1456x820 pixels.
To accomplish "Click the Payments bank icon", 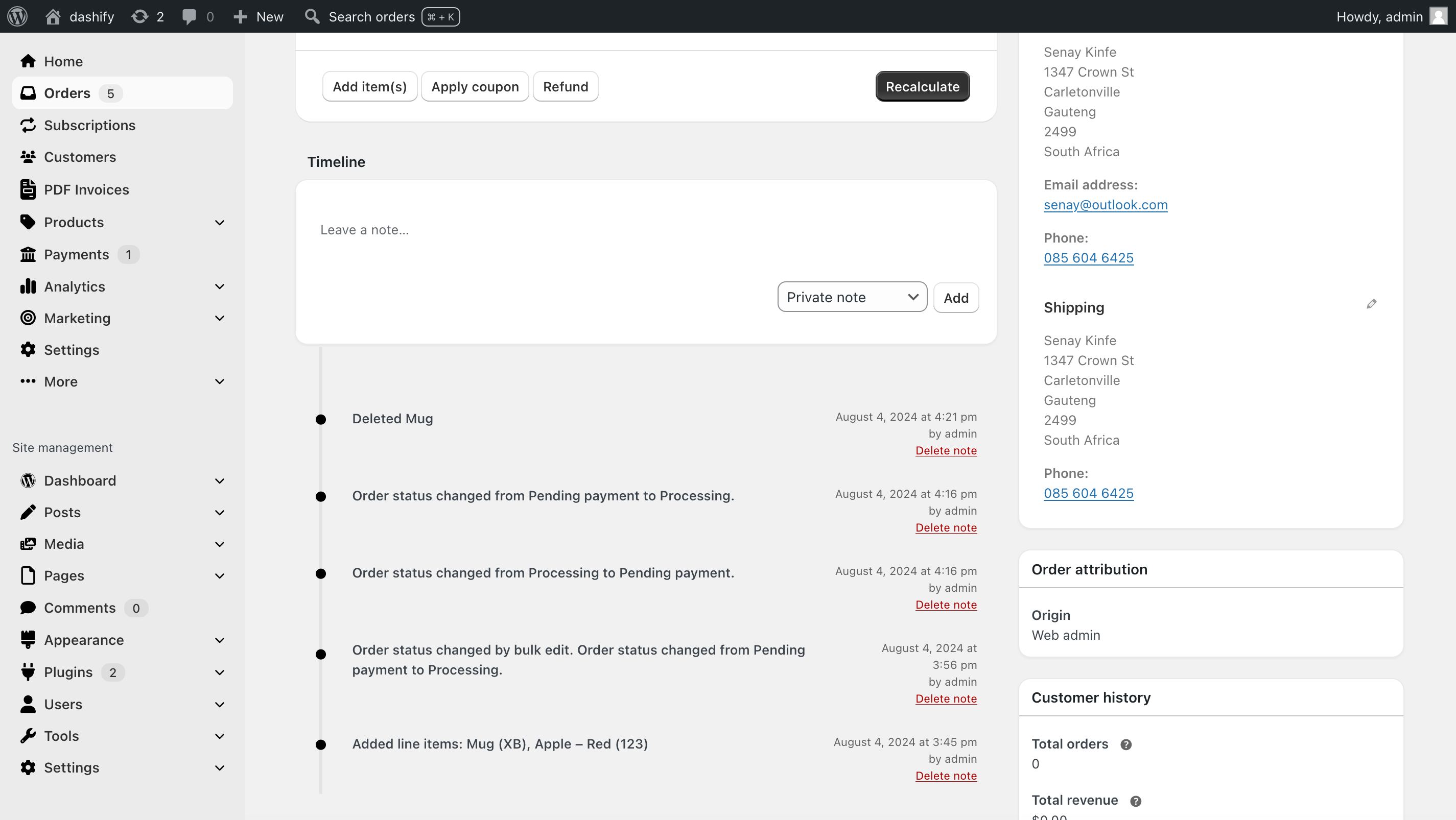I will coord(28,254).
